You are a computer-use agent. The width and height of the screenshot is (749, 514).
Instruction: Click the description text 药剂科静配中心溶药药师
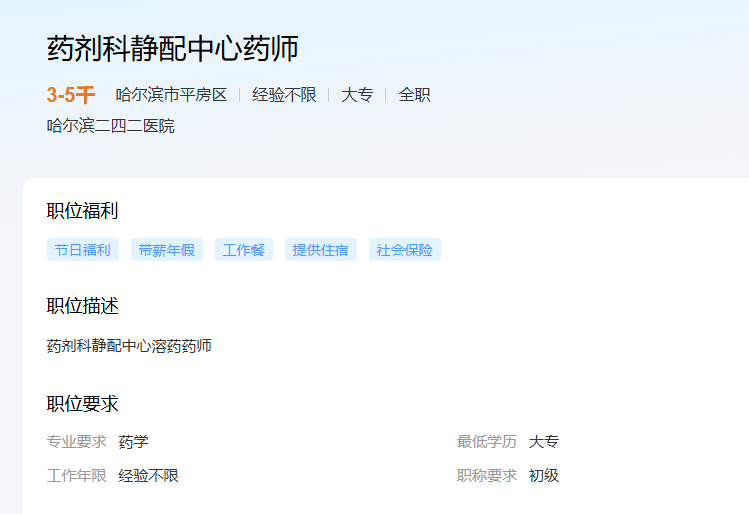pyautogui.click(x=129, y=346)
